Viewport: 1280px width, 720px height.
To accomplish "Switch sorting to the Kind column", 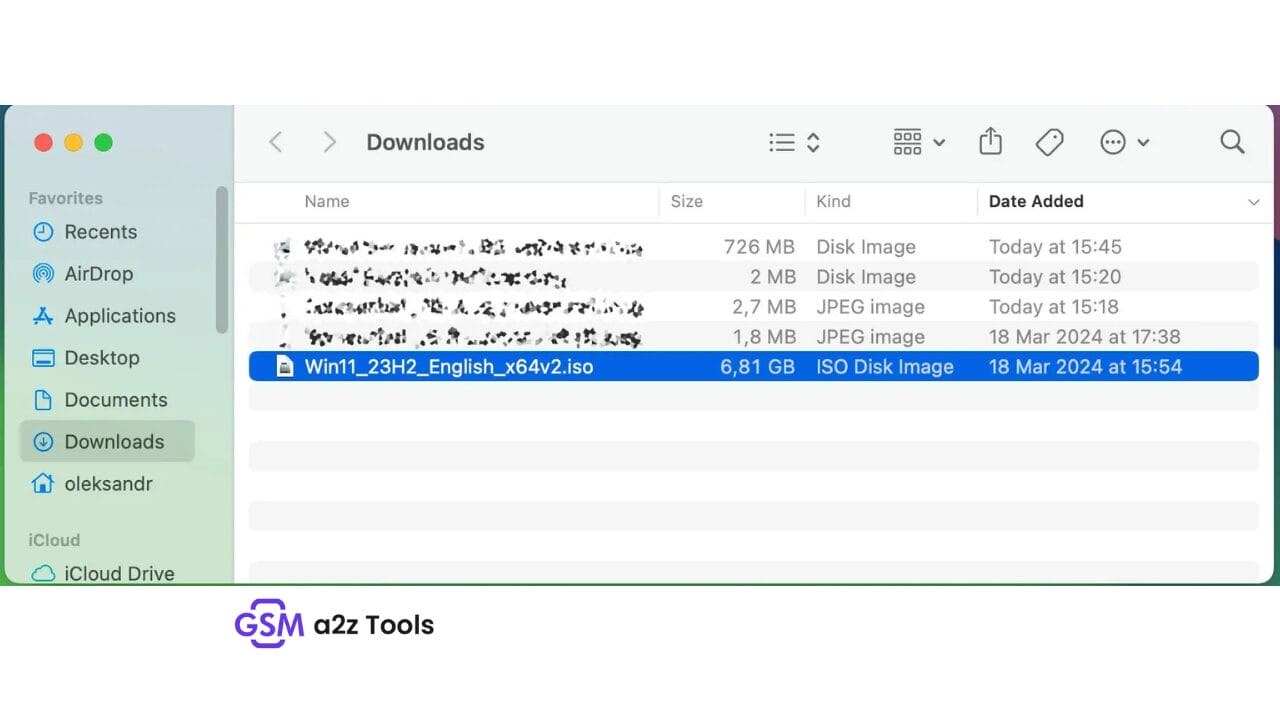I will click(x=833, y=201).
